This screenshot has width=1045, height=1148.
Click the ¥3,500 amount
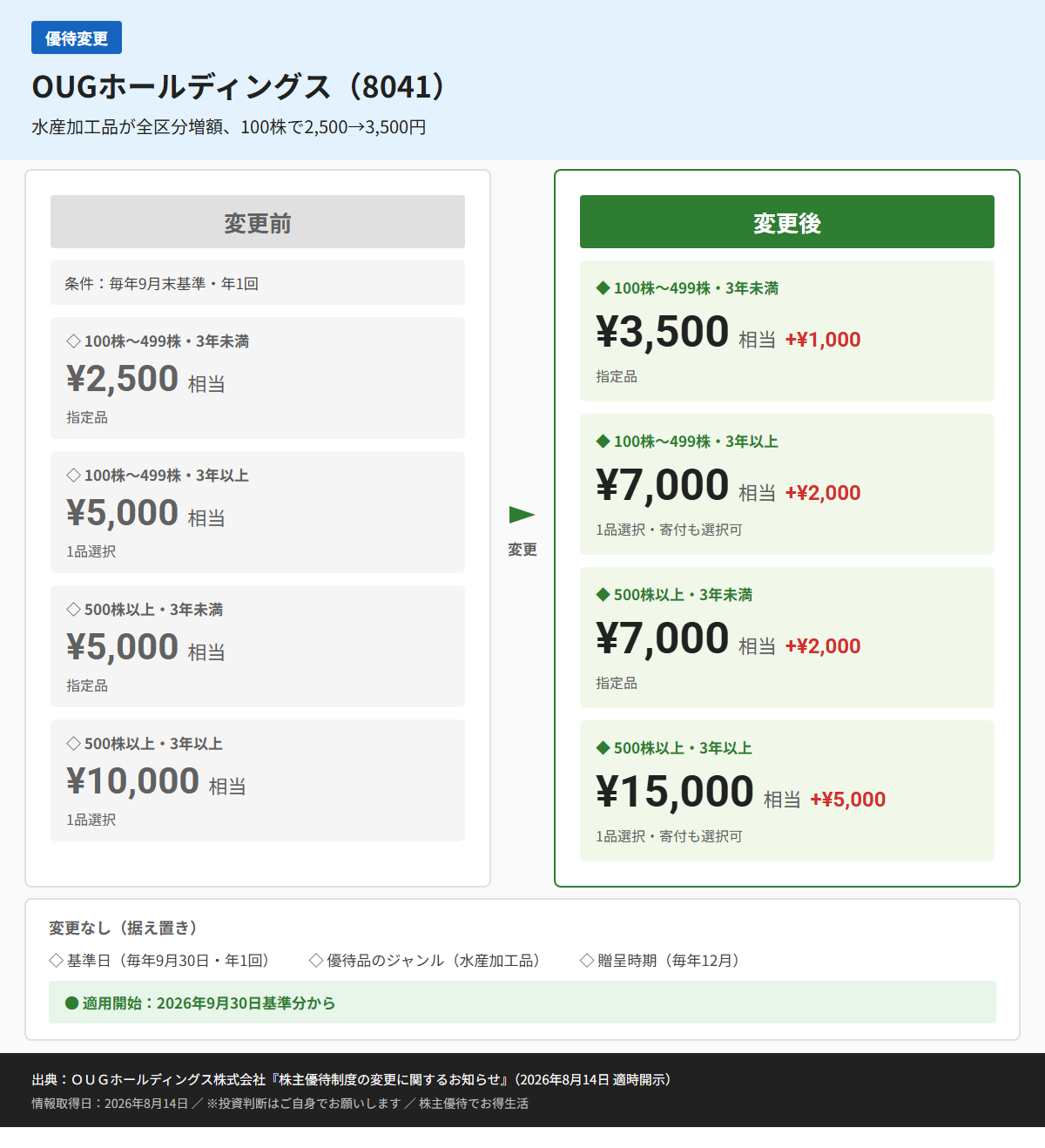click(x=663, y=332)
